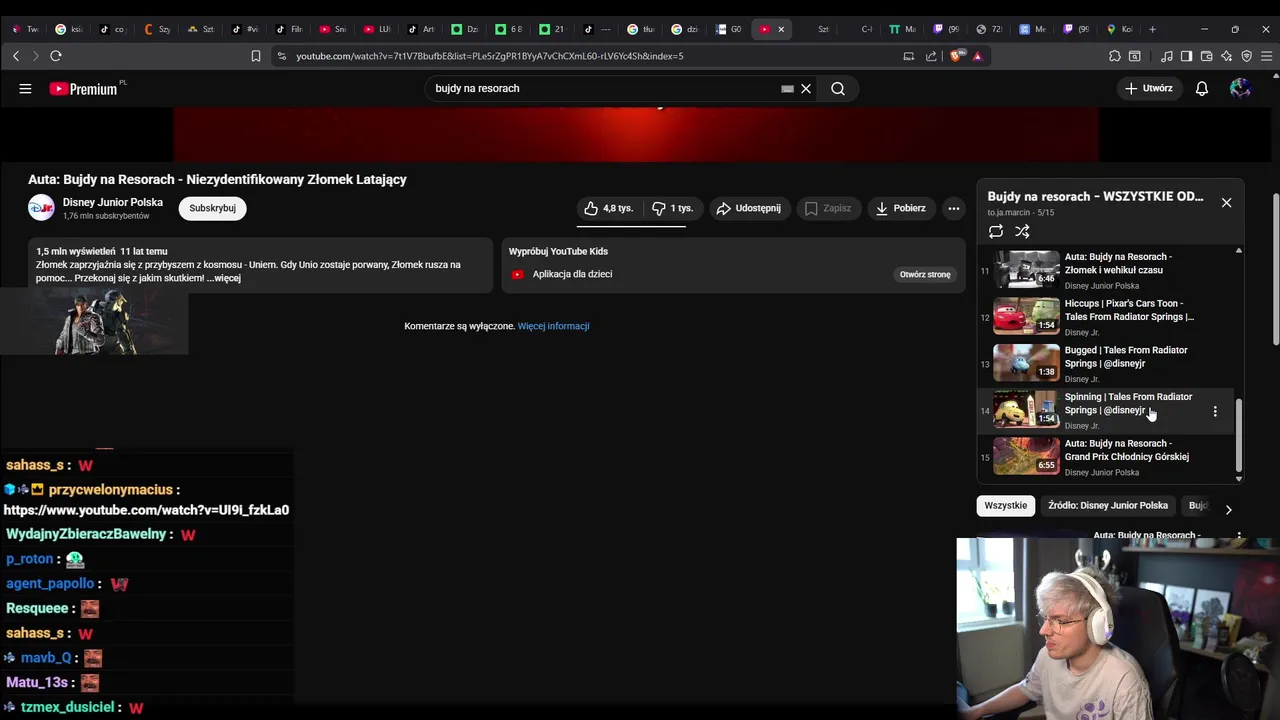Open Leo AI sparkle icon in toolbar
The width and height of the screenshot is (1280, 720).
click(1227, 56)
